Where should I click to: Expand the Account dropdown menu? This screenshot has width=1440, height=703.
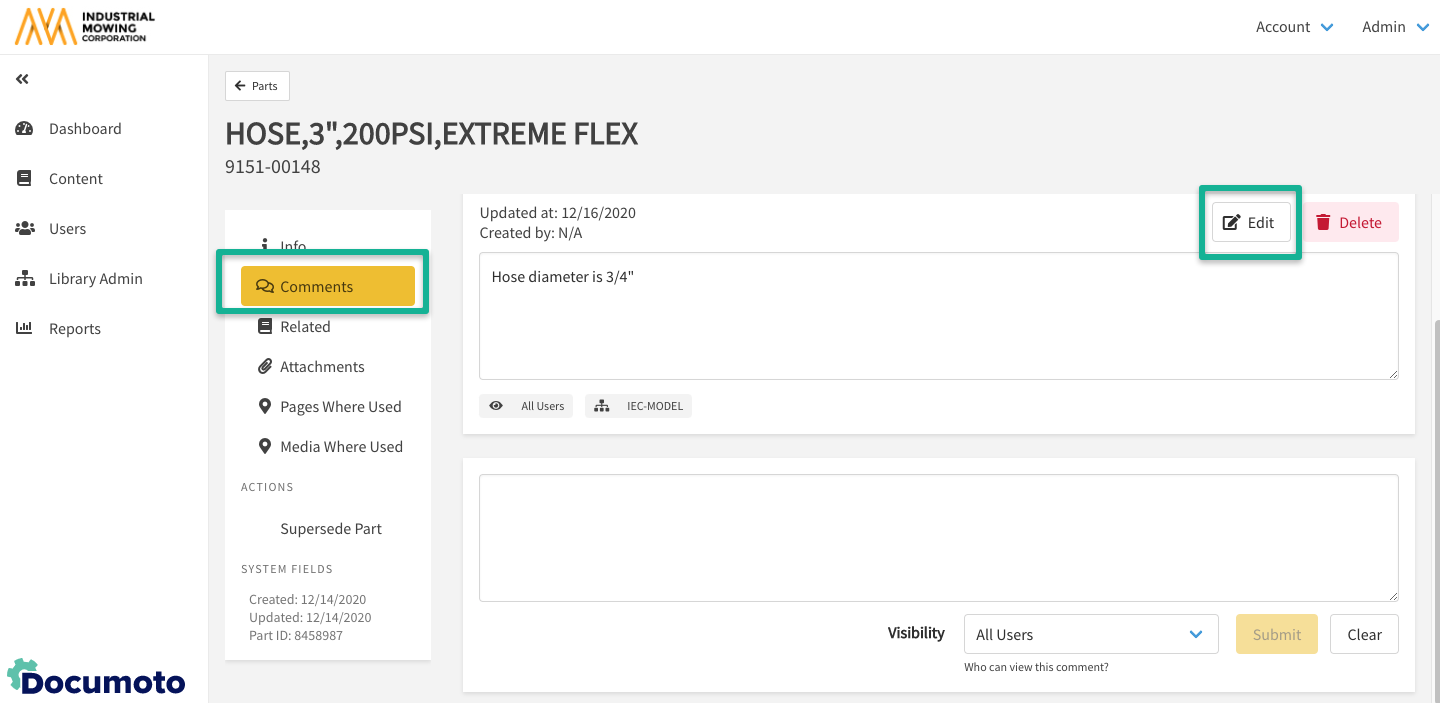click(1294, 27)
